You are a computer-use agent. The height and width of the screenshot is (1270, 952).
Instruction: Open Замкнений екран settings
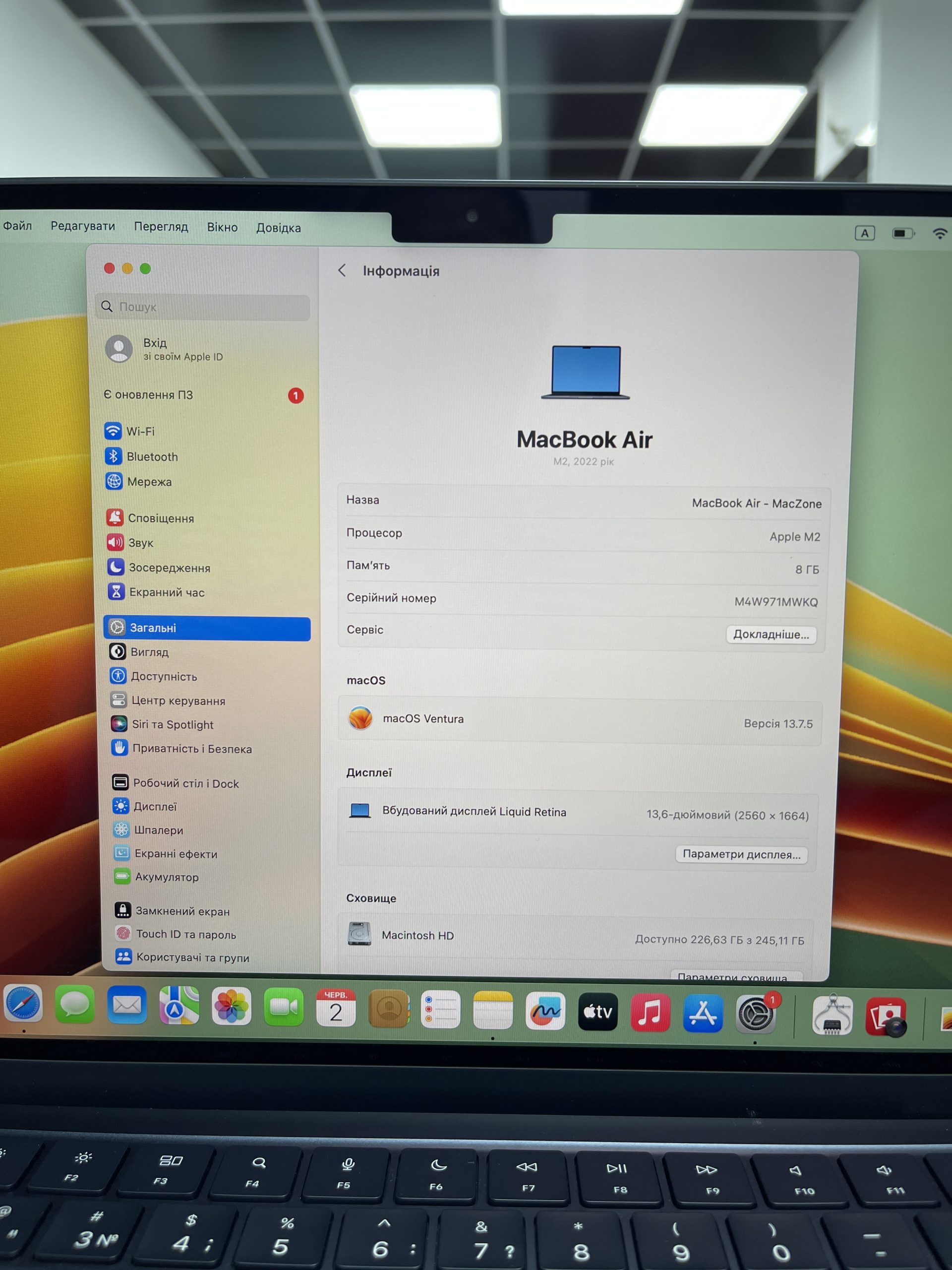pyautogui.click(x=173, y=911)
